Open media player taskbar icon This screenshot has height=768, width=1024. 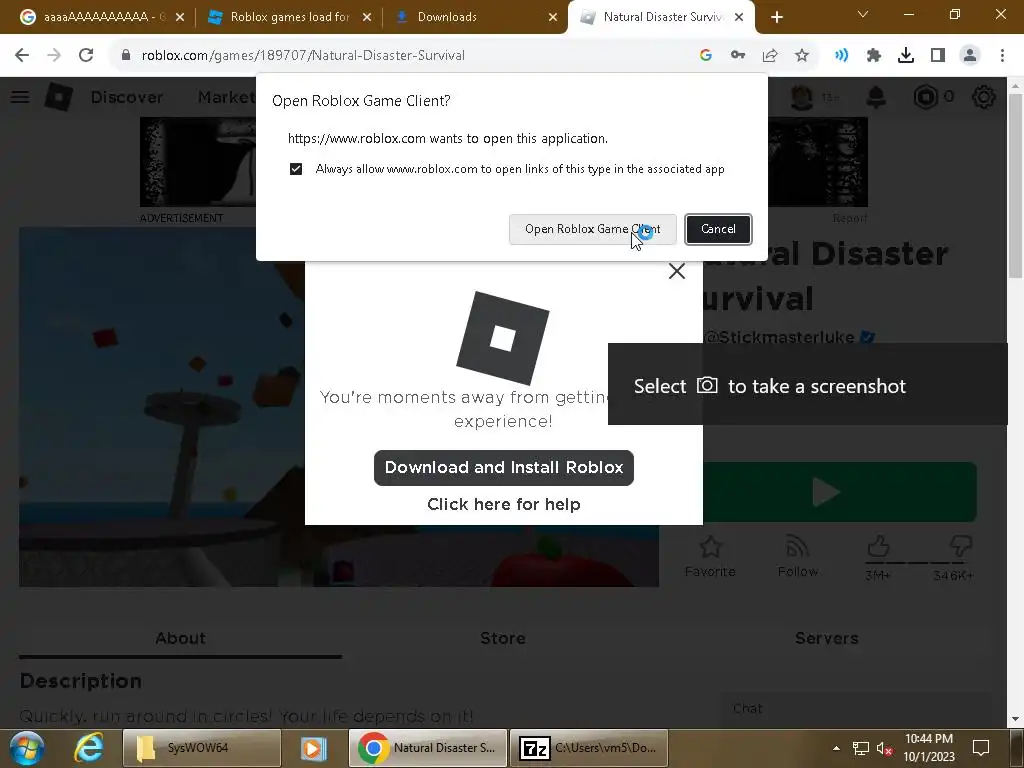[313, 748]
